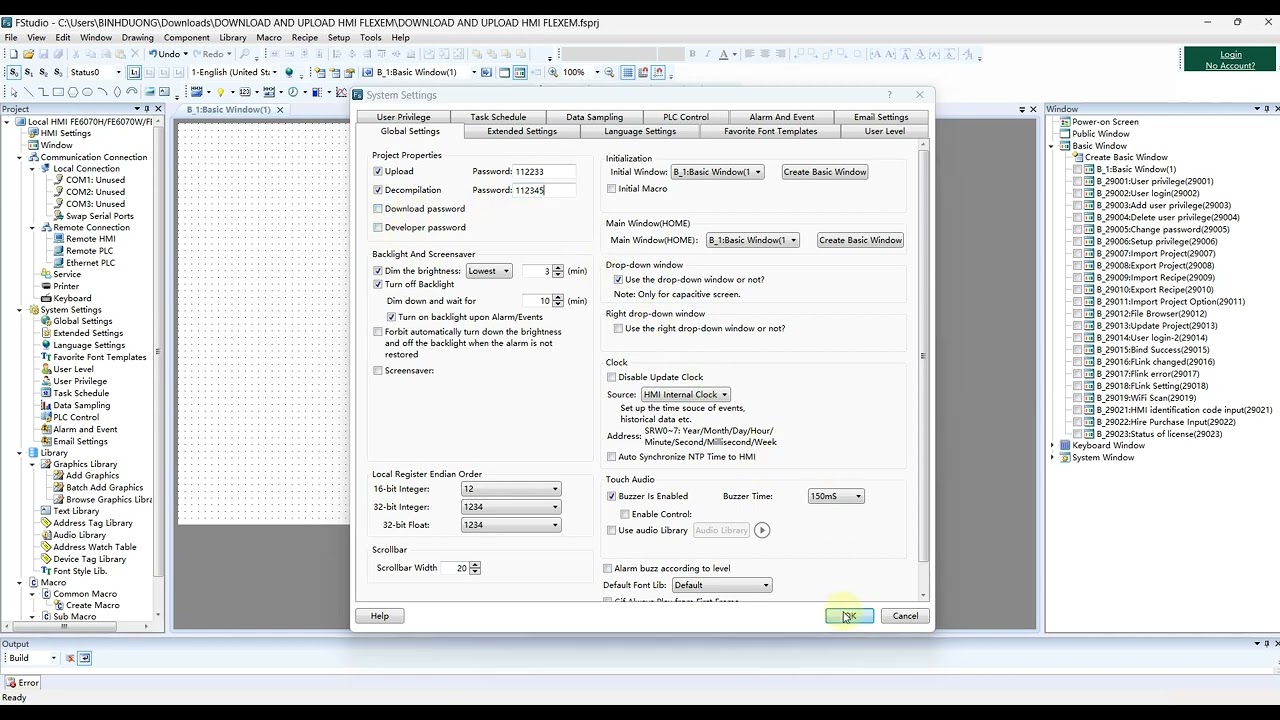Click the numeric 123 component icon

[245, 92]
